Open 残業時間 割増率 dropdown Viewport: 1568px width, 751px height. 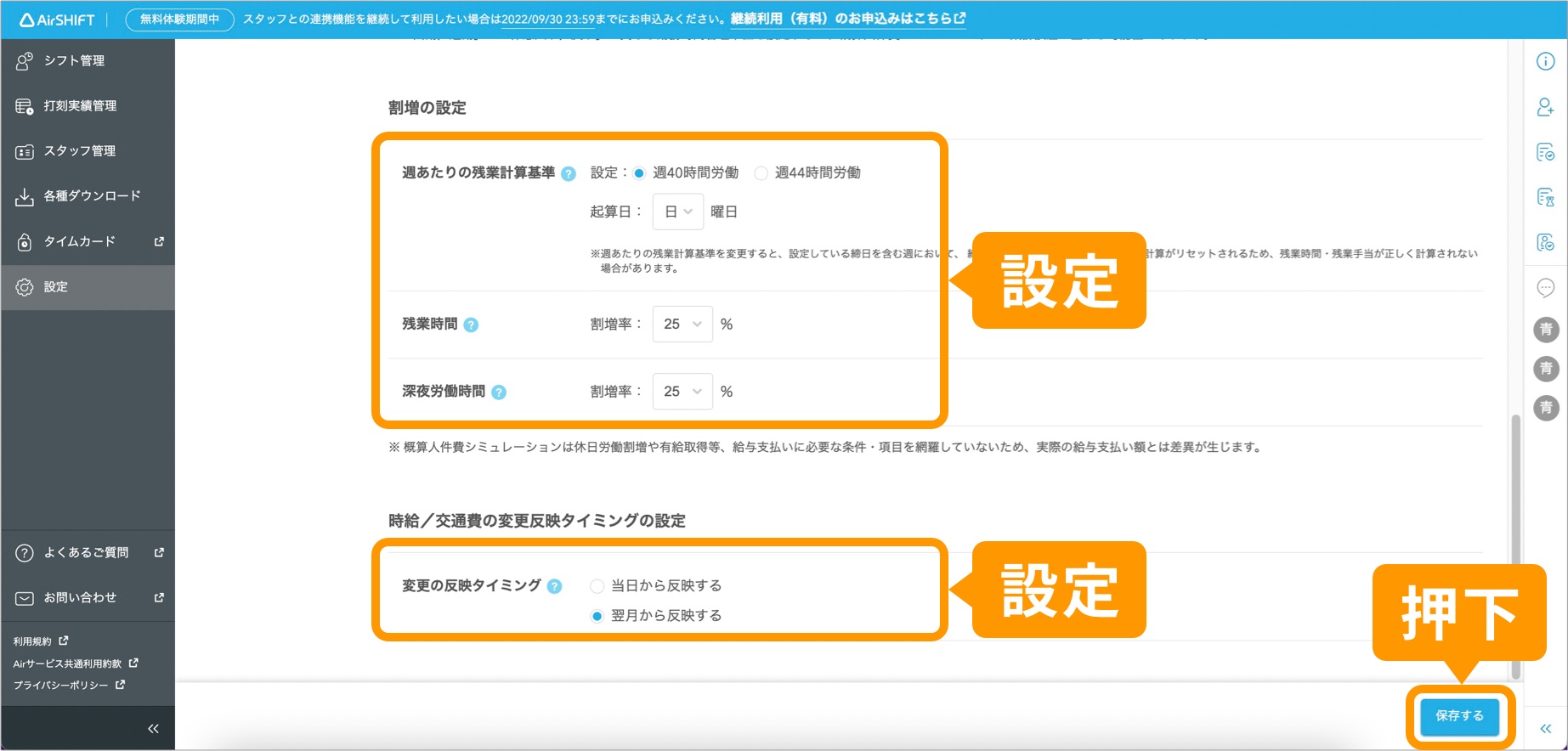682,325
